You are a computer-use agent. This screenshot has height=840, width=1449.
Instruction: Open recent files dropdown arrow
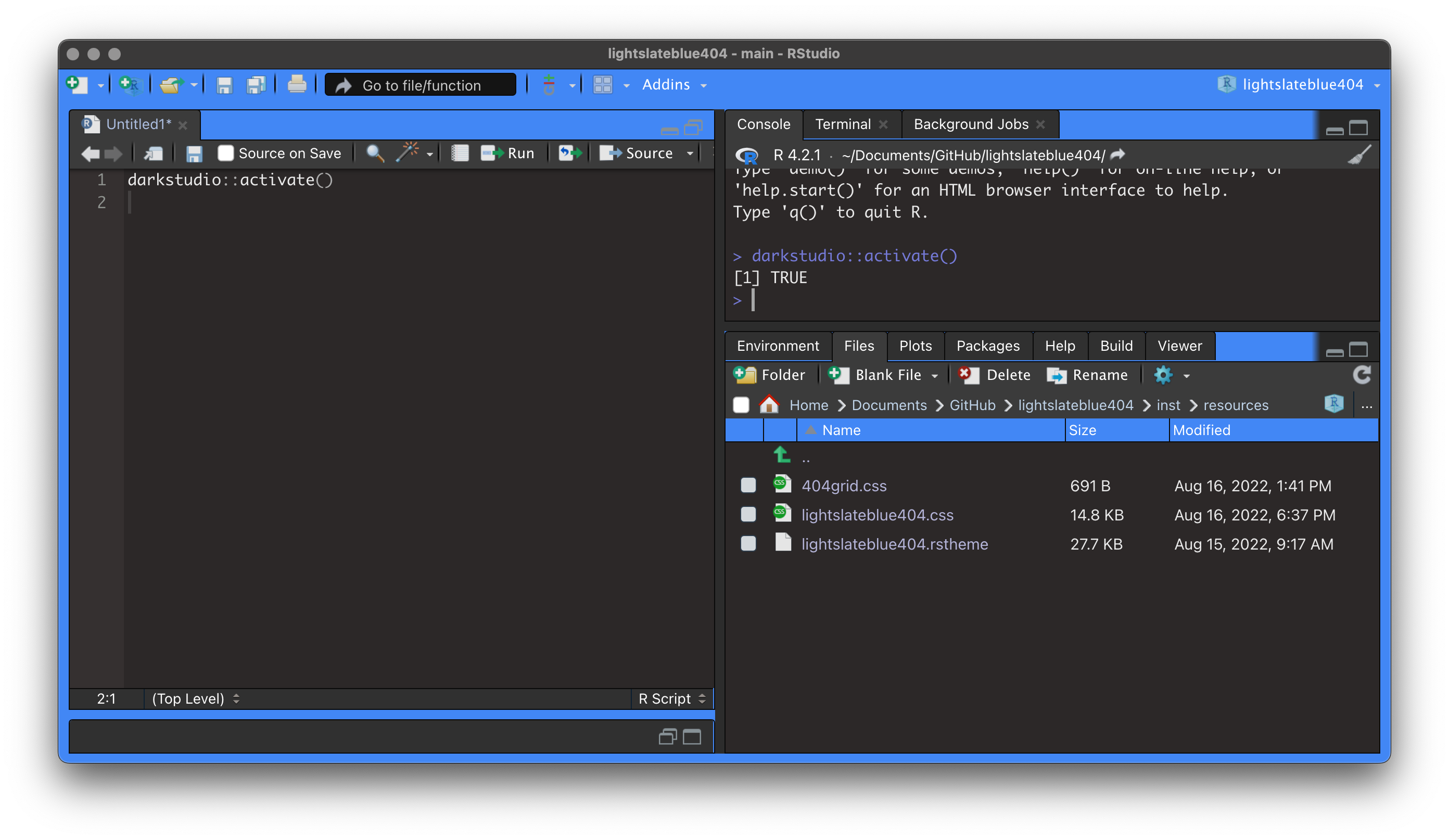pyautogui.click(x=194, y=85)
